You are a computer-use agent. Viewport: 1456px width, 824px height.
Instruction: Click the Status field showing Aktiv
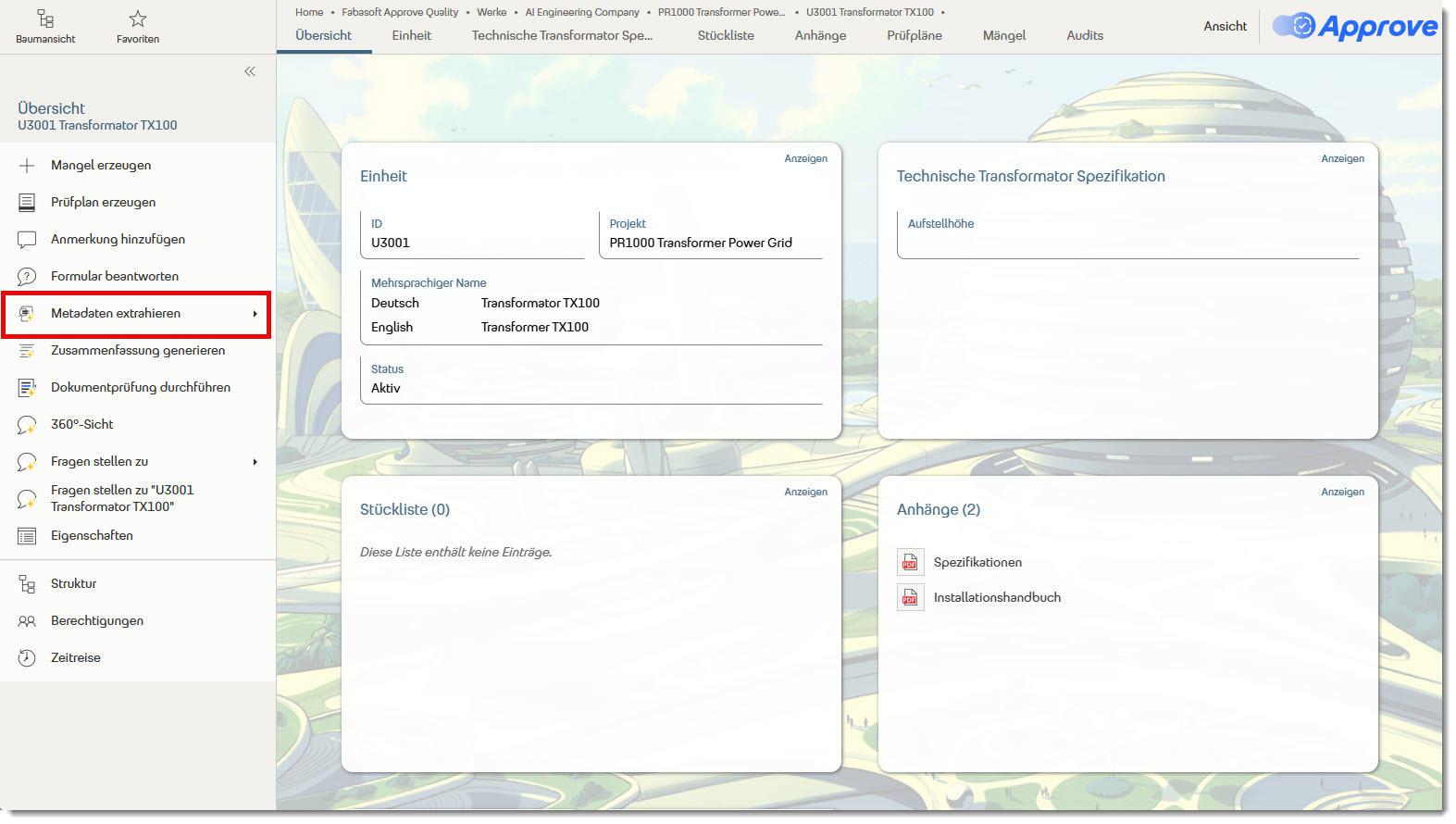coord(591,380)
